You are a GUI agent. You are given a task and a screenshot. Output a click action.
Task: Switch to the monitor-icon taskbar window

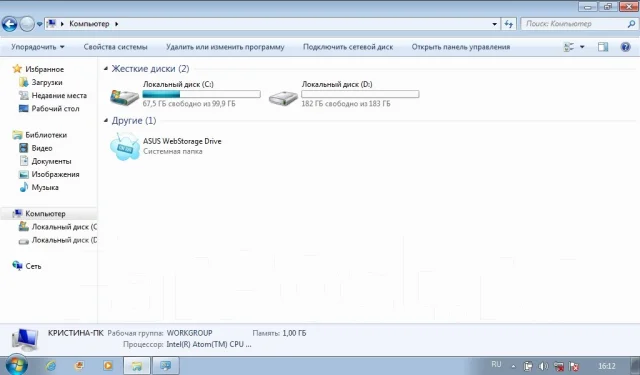(x=165, y=366)
